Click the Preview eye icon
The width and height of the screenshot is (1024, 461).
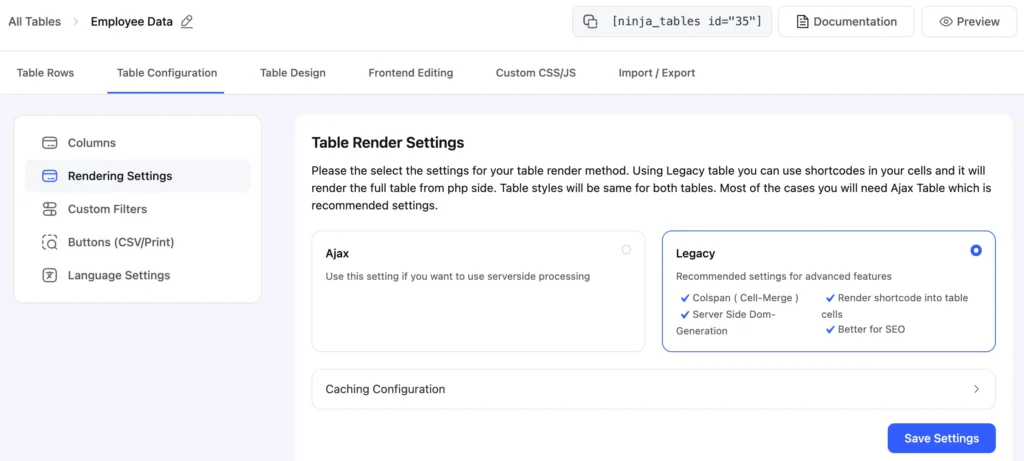(946, 22)
